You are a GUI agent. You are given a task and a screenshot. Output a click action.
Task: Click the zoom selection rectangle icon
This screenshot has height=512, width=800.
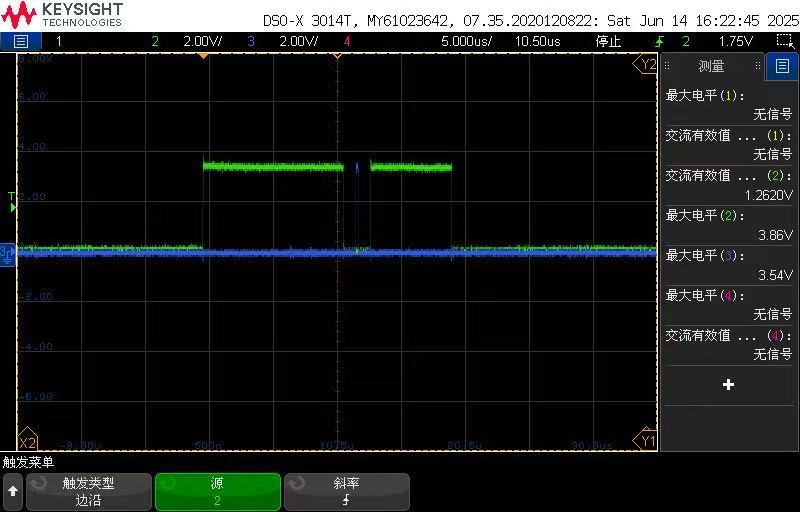784,41
